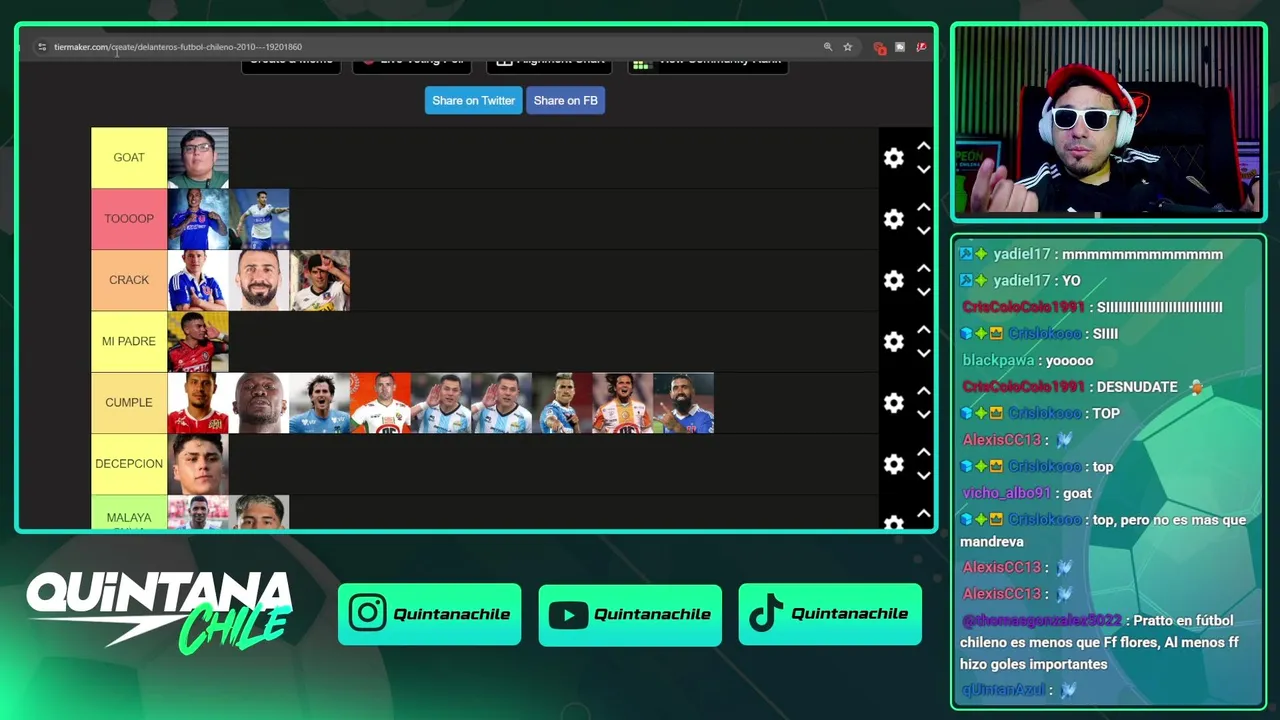Select the MI PADRE tier label
1280x720 pixels.
[x=129, y=341]
